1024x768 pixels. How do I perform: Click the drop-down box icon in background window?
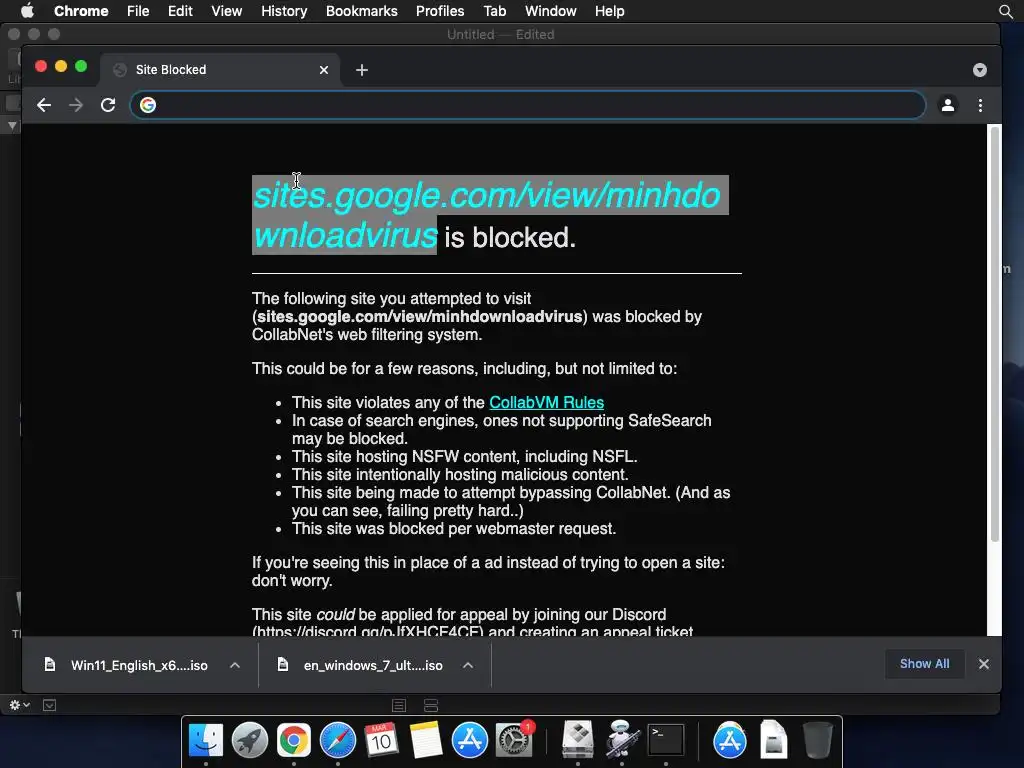[50, 705]
